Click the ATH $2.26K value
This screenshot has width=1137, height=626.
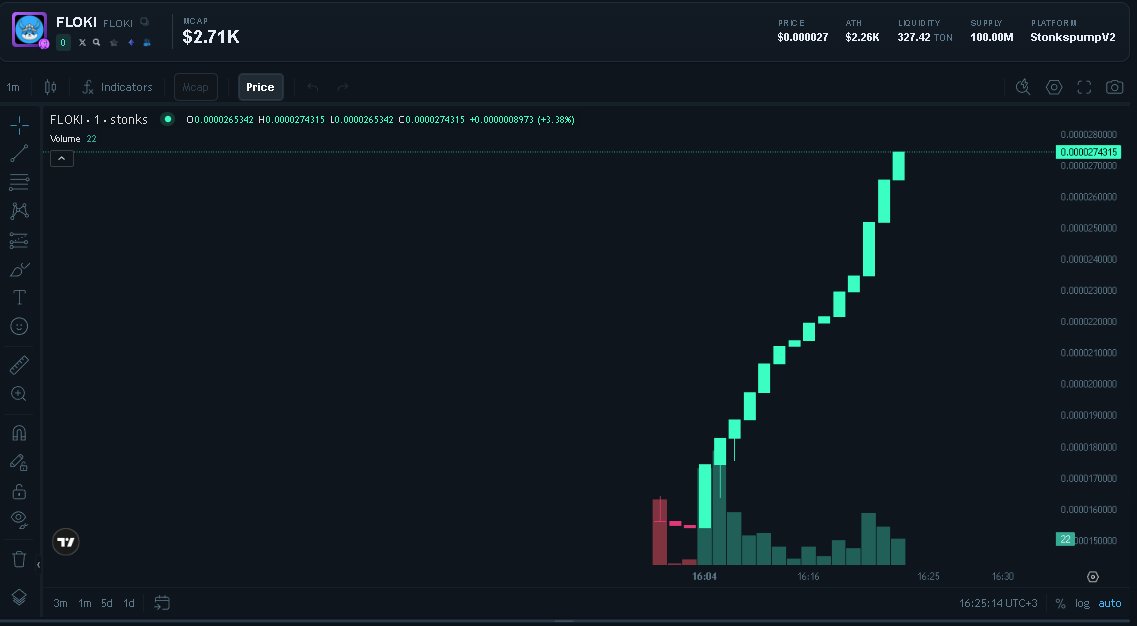point(862,37)
